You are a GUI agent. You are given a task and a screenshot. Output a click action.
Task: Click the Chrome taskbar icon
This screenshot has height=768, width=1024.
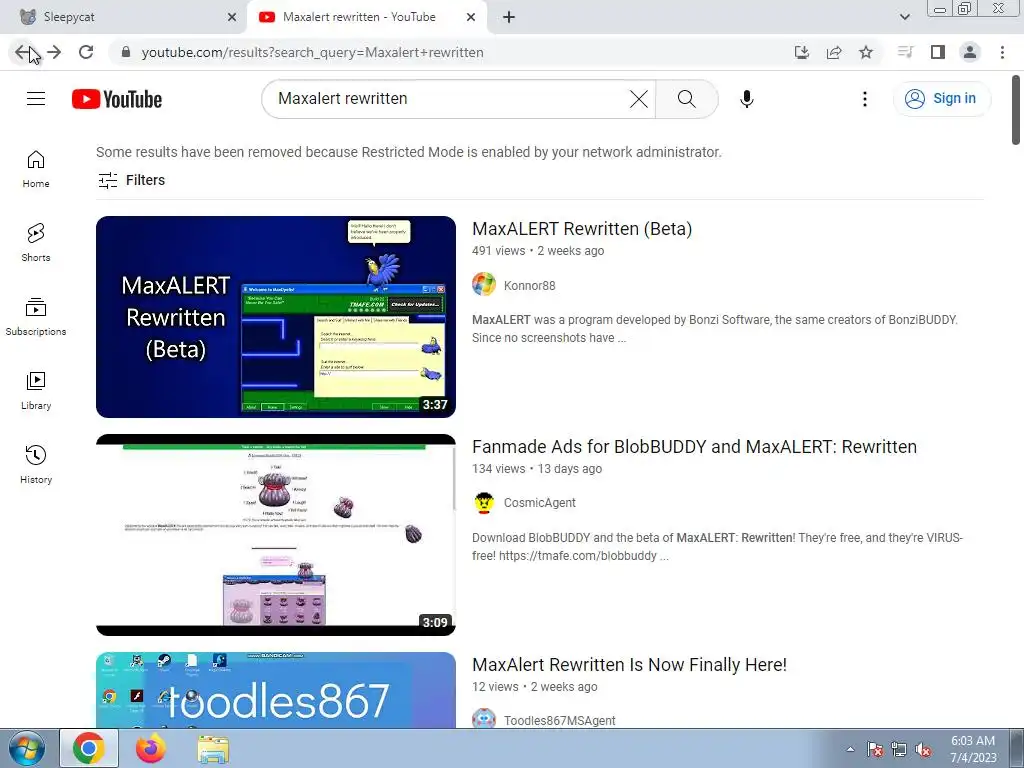pos(89,748)
